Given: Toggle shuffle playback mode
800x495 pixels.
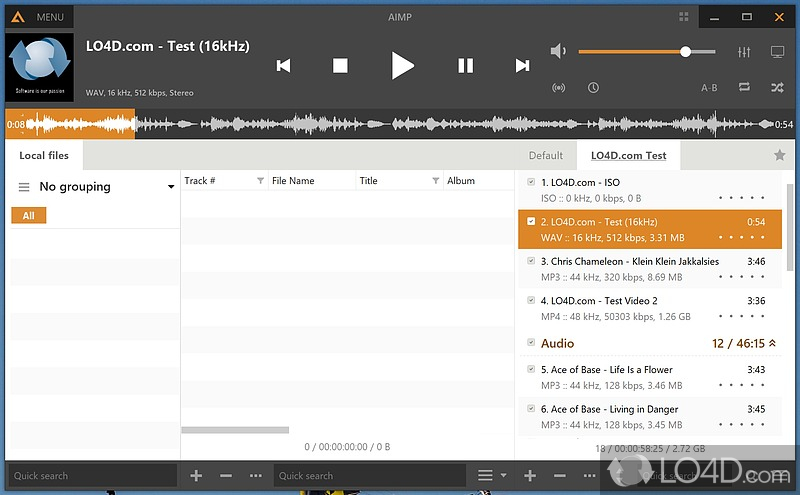Looking at the screenshot, I should pos(777,88).
